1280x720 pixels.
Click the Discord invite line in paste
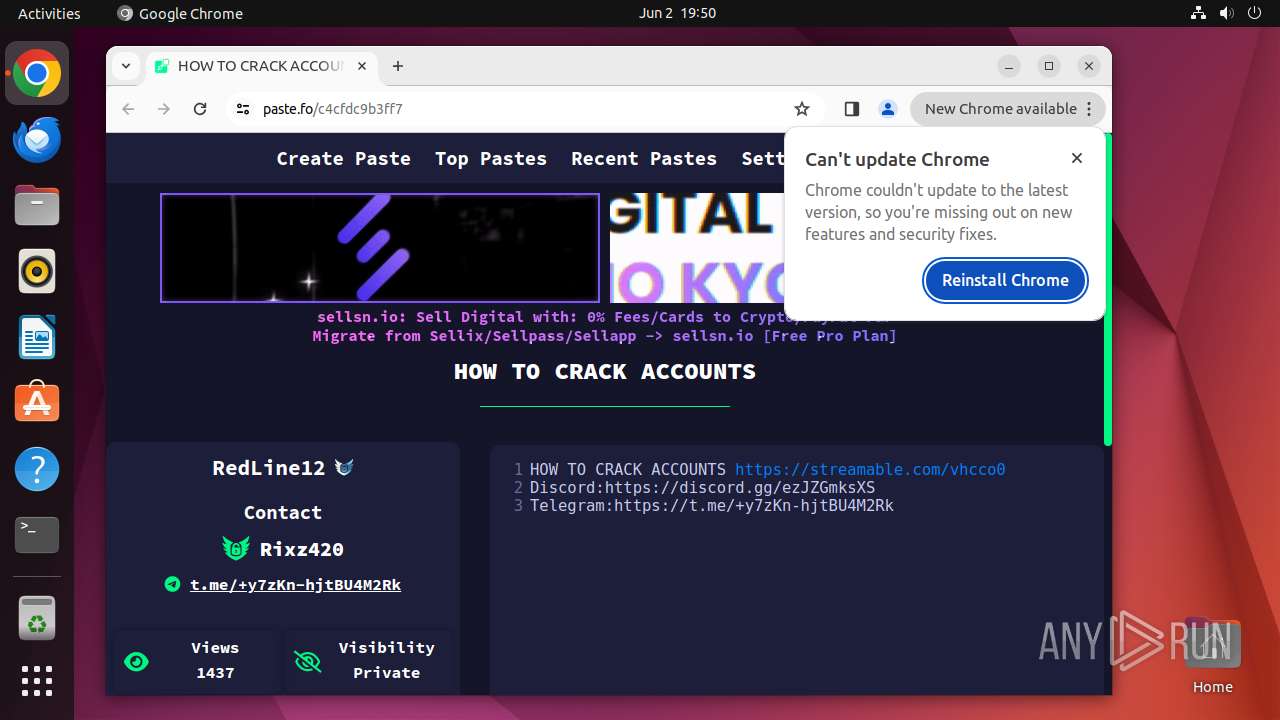702,487
